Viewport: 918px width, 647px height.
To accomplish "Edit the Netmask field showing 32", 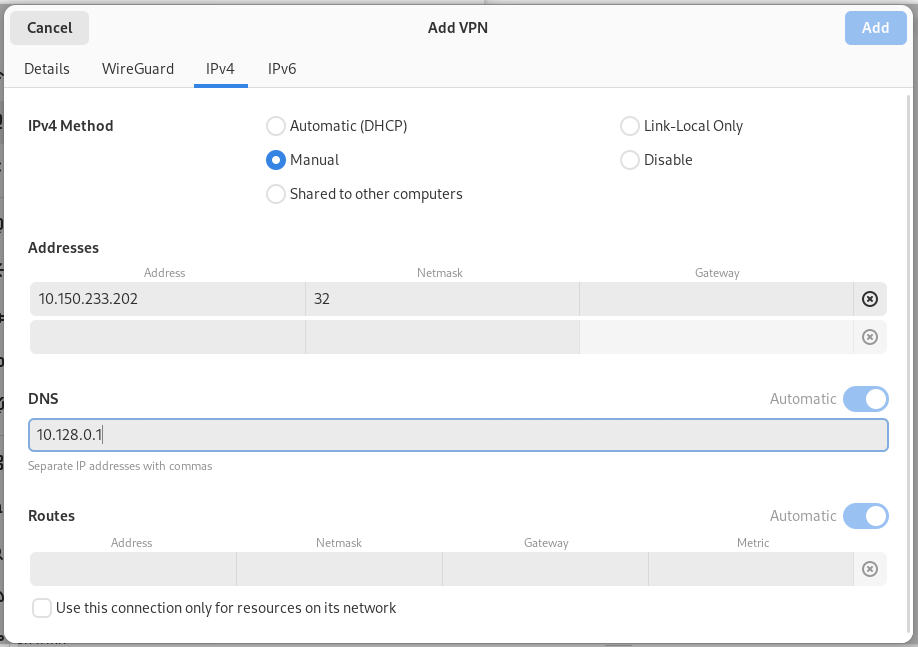I will coord(442,299).
